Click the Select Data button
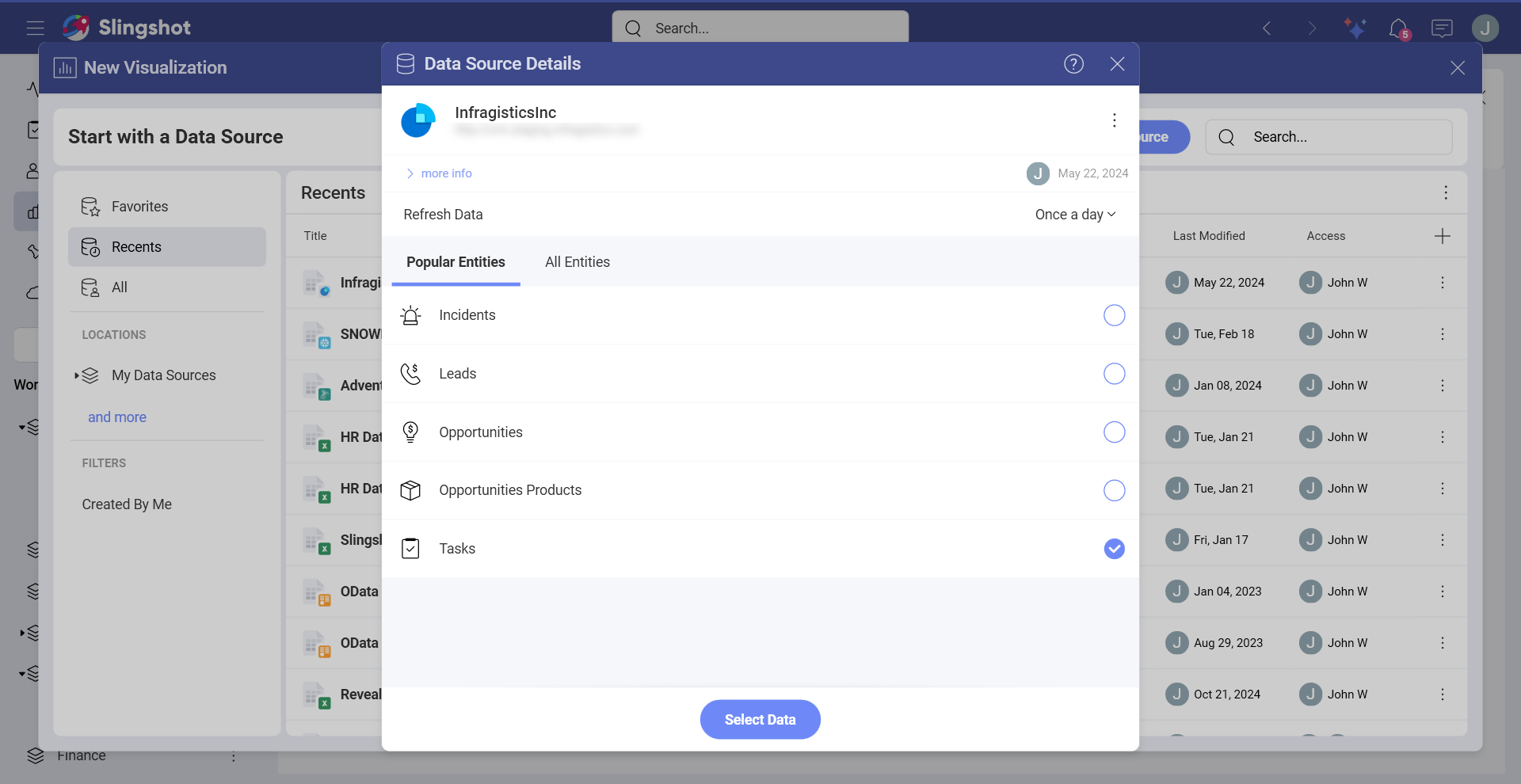 760,719
